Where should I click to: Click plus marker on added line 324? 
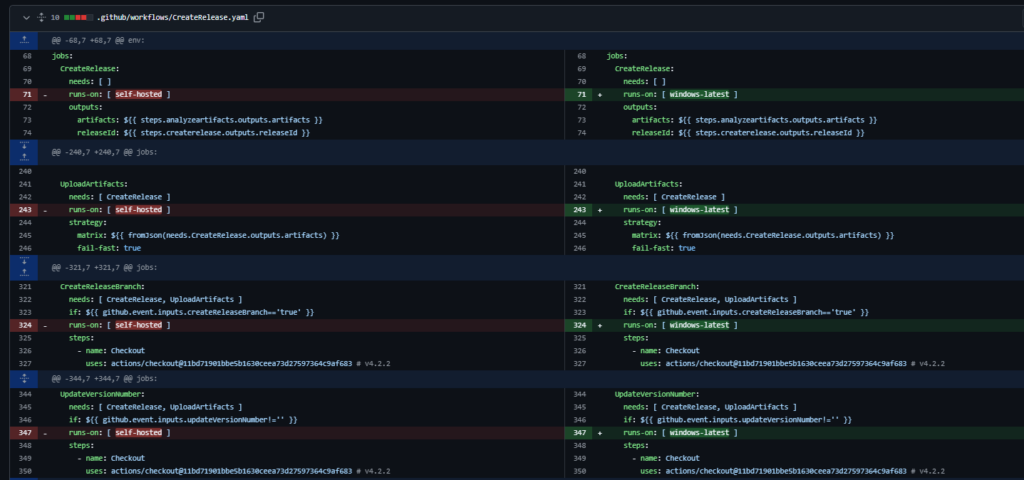pos(600,325)
